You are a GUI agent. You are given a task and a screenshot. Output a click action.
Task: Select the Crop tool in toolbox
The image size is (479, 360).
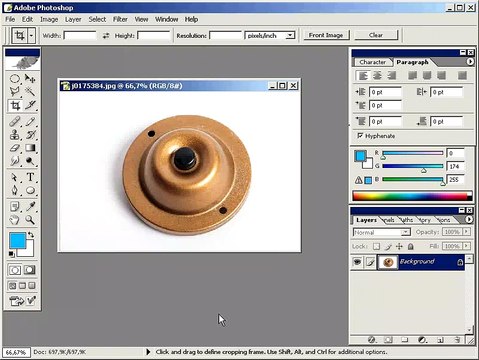(15, 106)
